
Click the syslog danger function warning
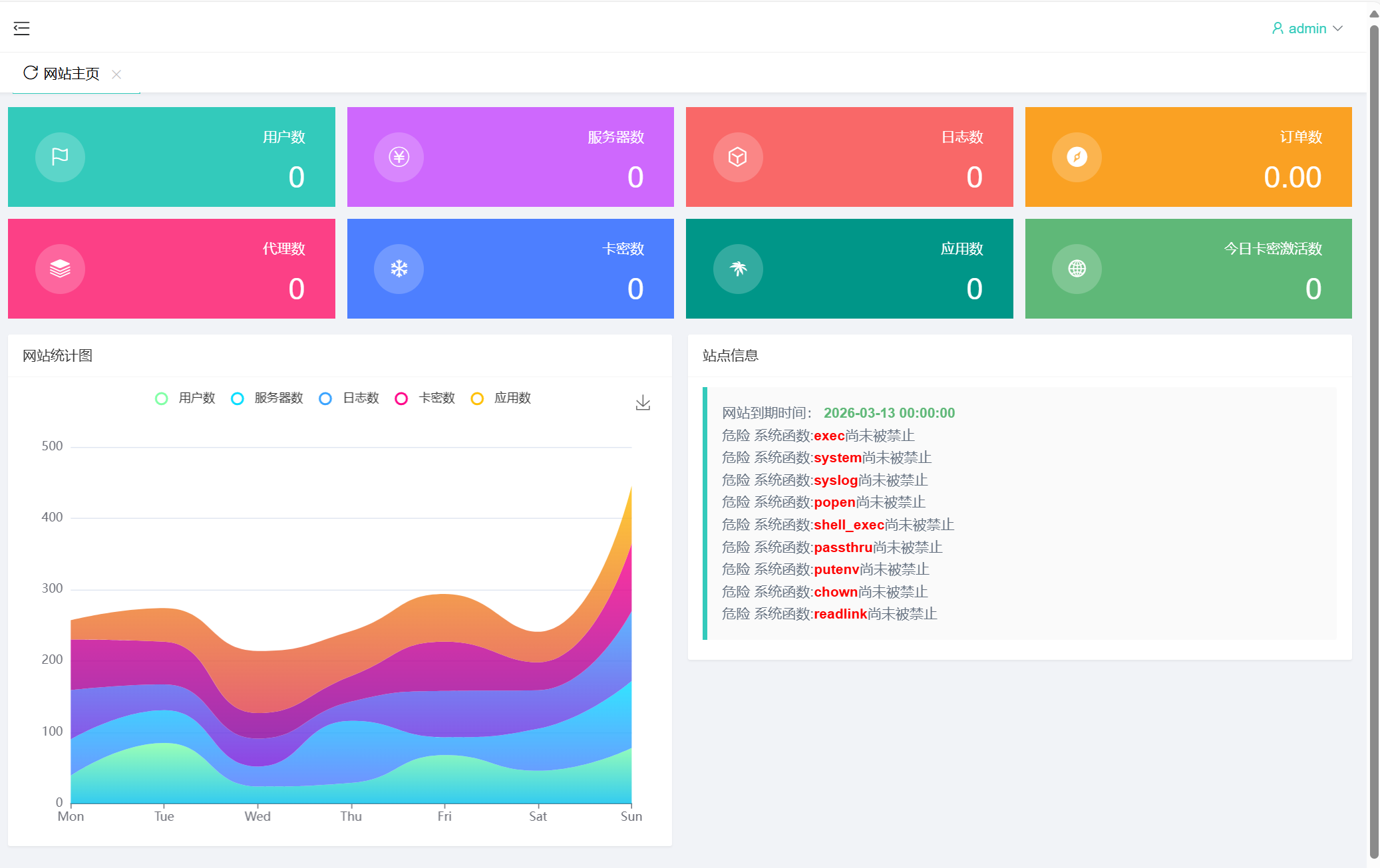(825, 480)
